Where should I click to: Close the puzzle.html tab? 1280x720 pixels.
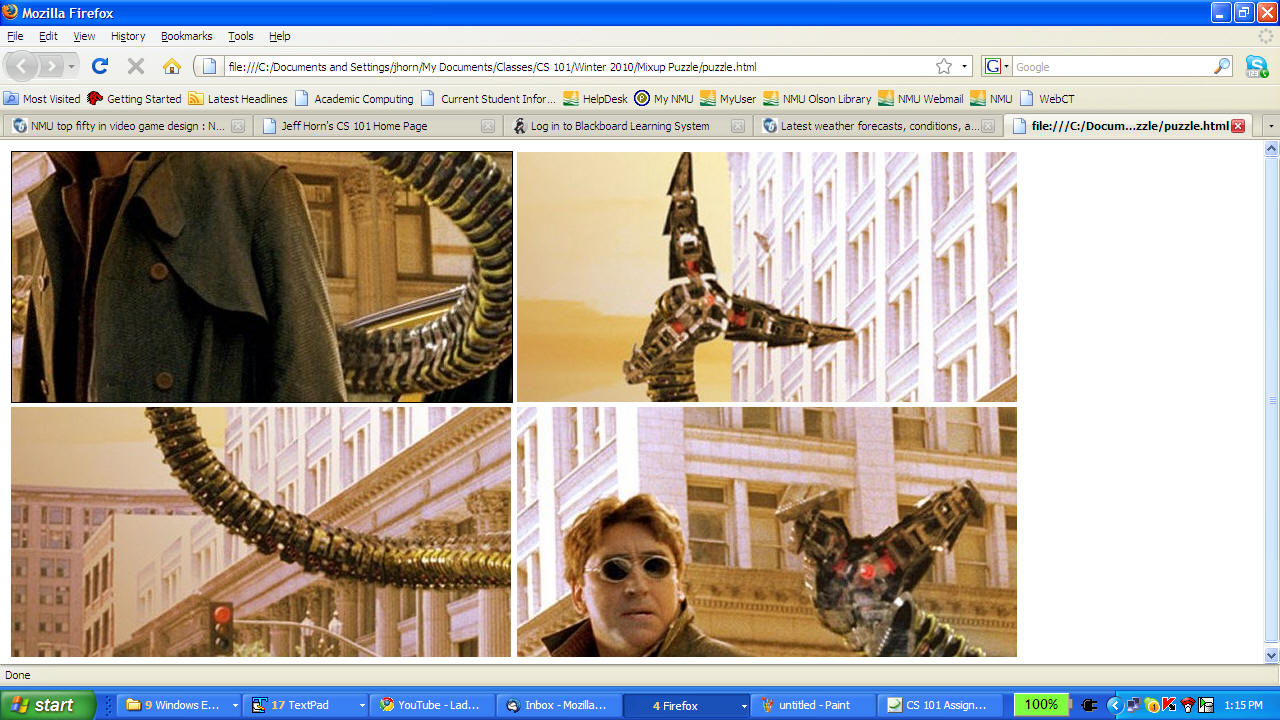pyautogui.click(x=1238, y=126)
